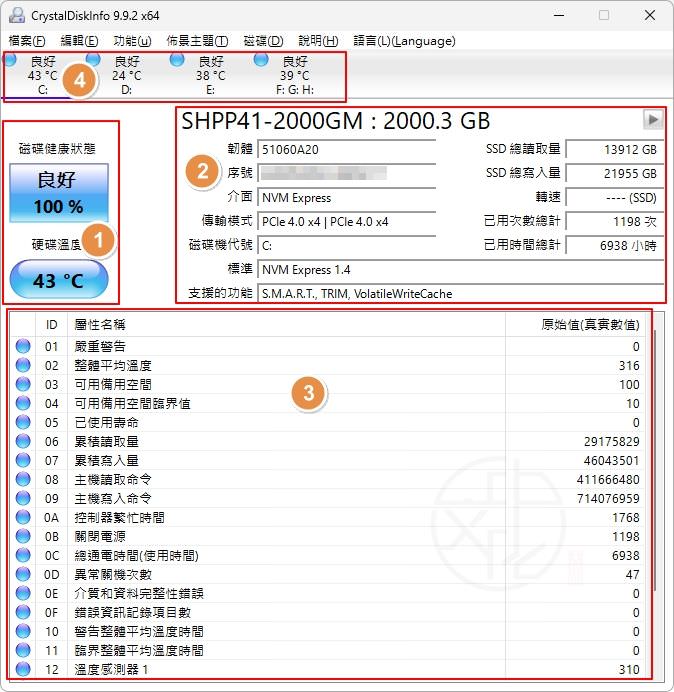
Task: Click status icon of row 04 可用備用空間臨界值
Action: point(23,403)
